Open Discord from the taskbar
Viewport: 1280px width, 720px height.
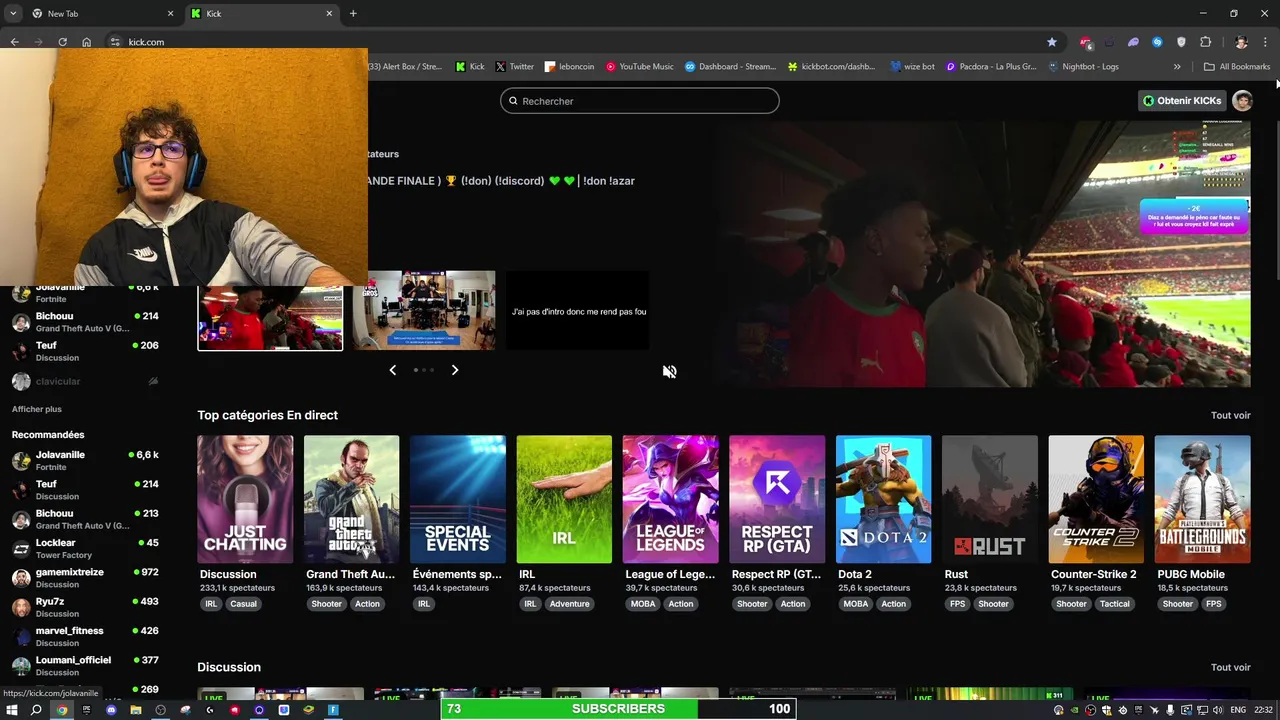[x=111, y=710]
